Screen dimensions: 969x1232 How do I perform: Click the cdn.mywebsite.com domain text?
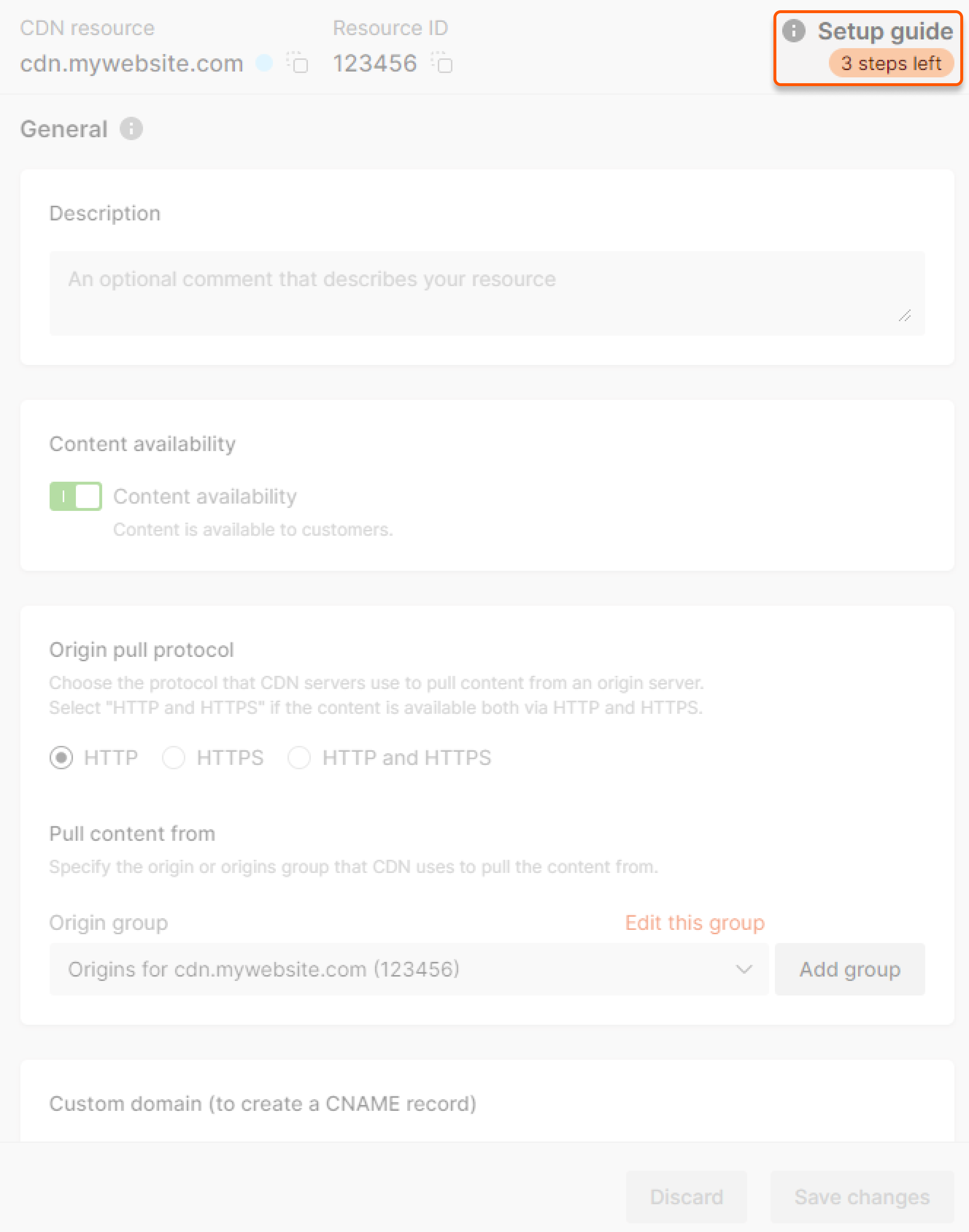point(132,63)
